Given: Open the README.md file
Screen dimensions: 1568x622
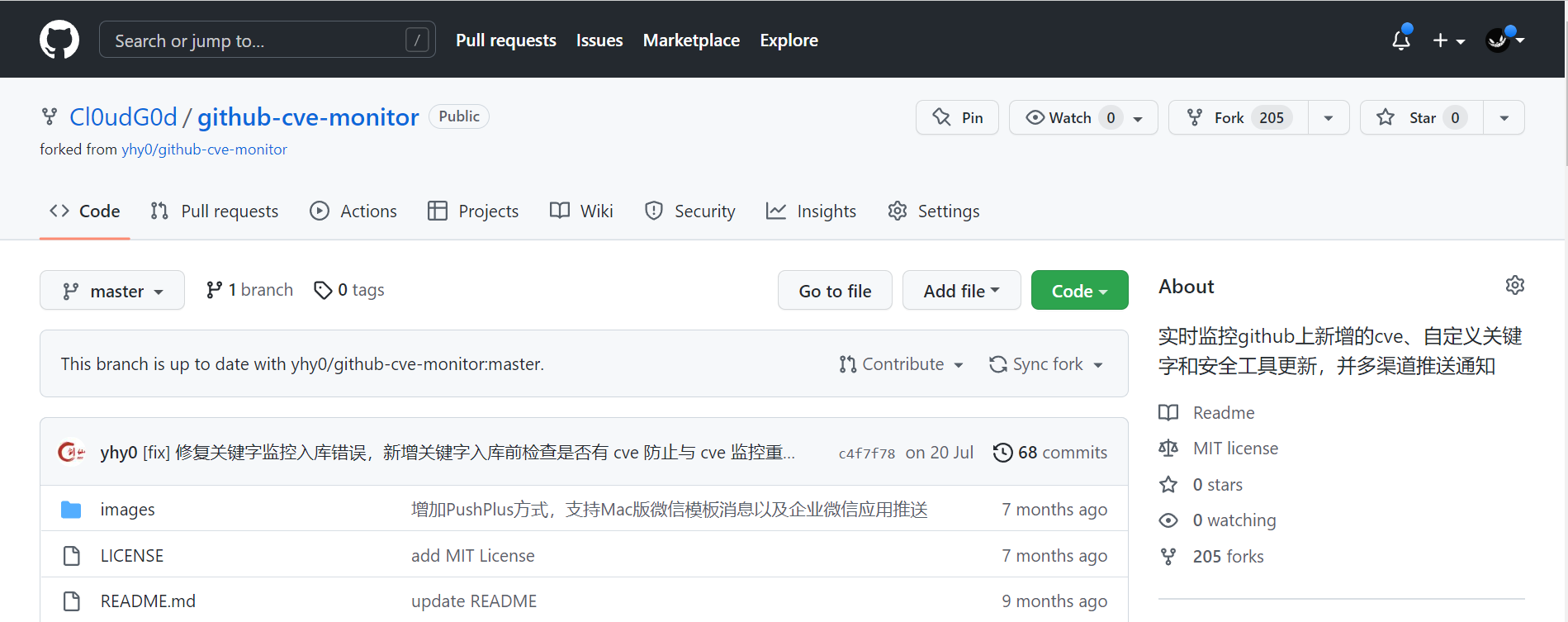Looking at the screenshot, I should click(148, 601).
